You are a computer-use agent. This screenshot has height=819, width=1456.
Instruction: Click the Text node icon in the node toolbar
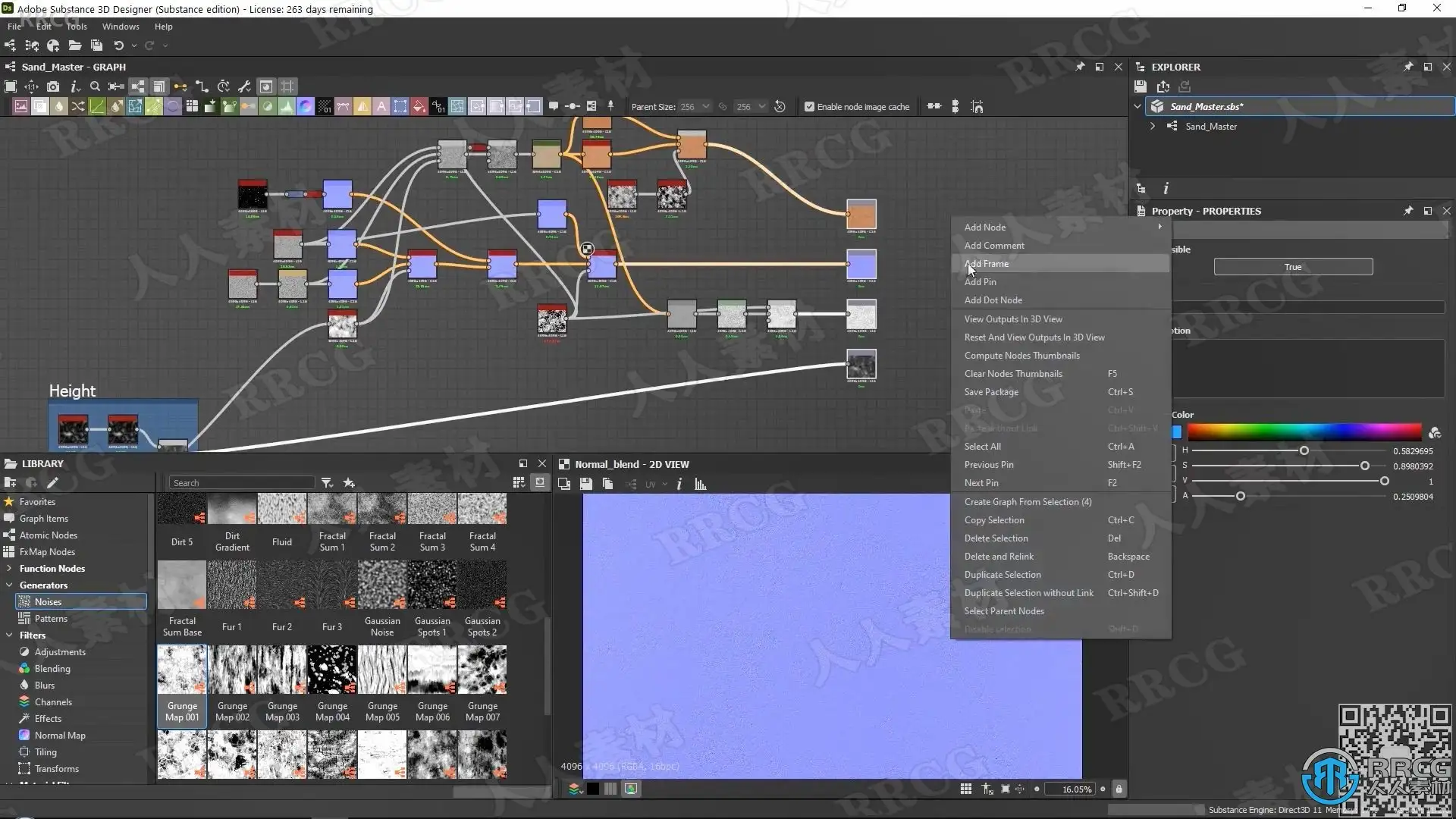tap(381, 106)
